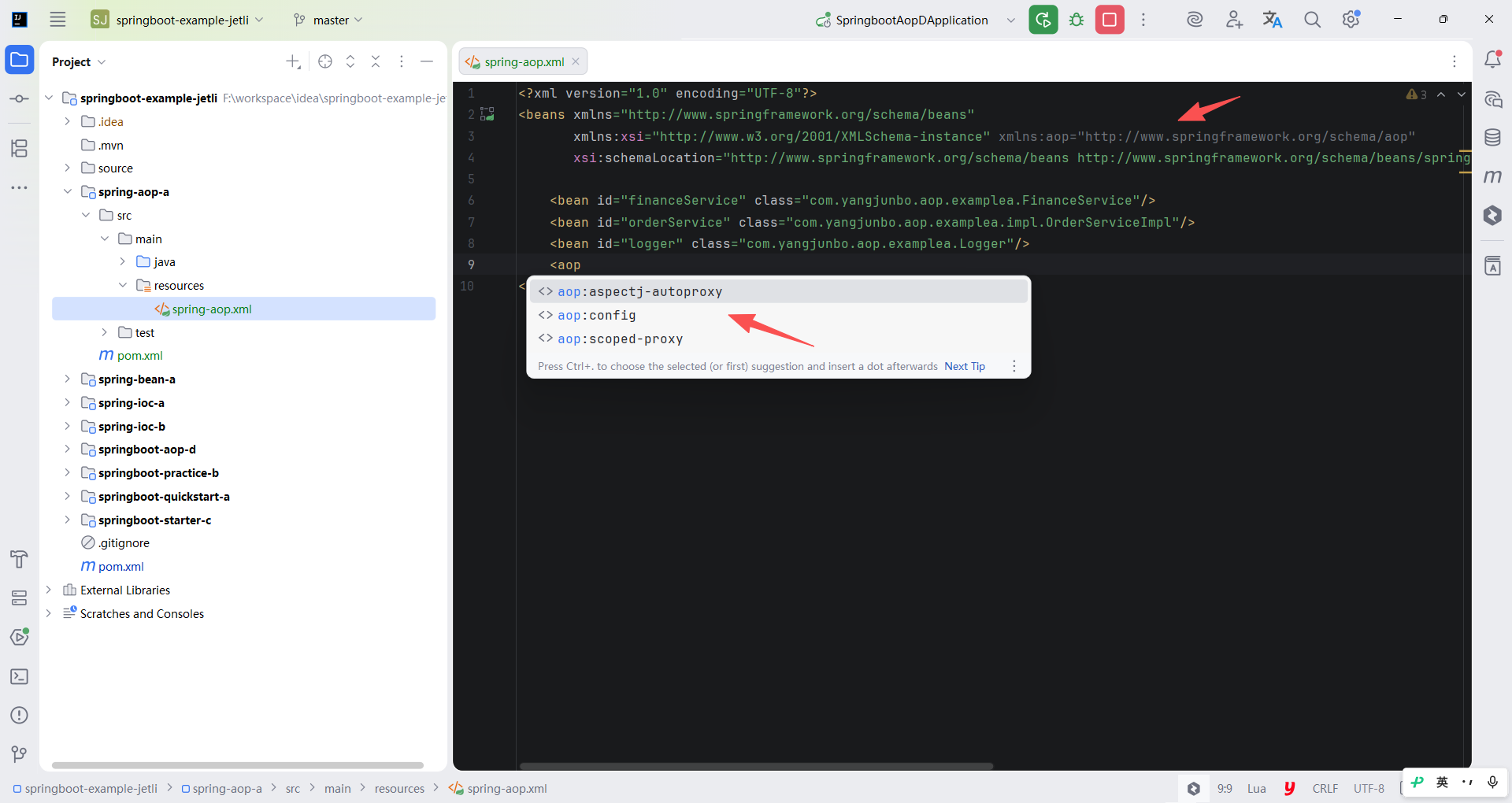
Task: Open Project panel options menu
Action: pos(402,61)
